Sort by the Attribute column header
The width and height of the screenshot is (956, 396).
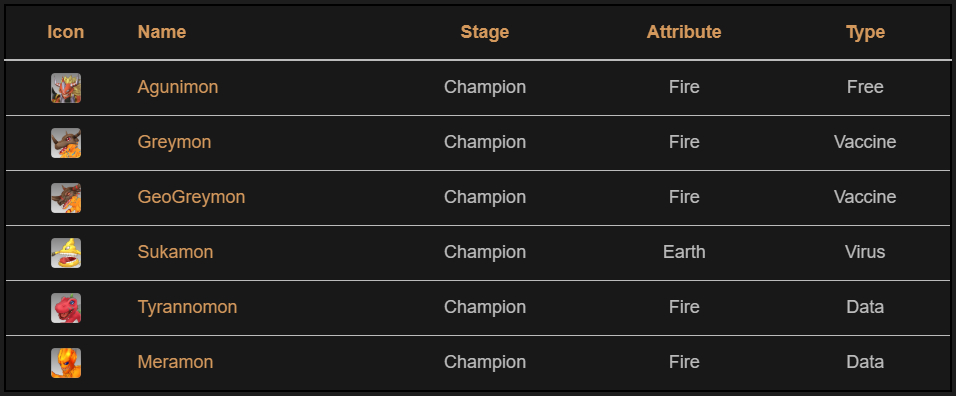[683, 32]
